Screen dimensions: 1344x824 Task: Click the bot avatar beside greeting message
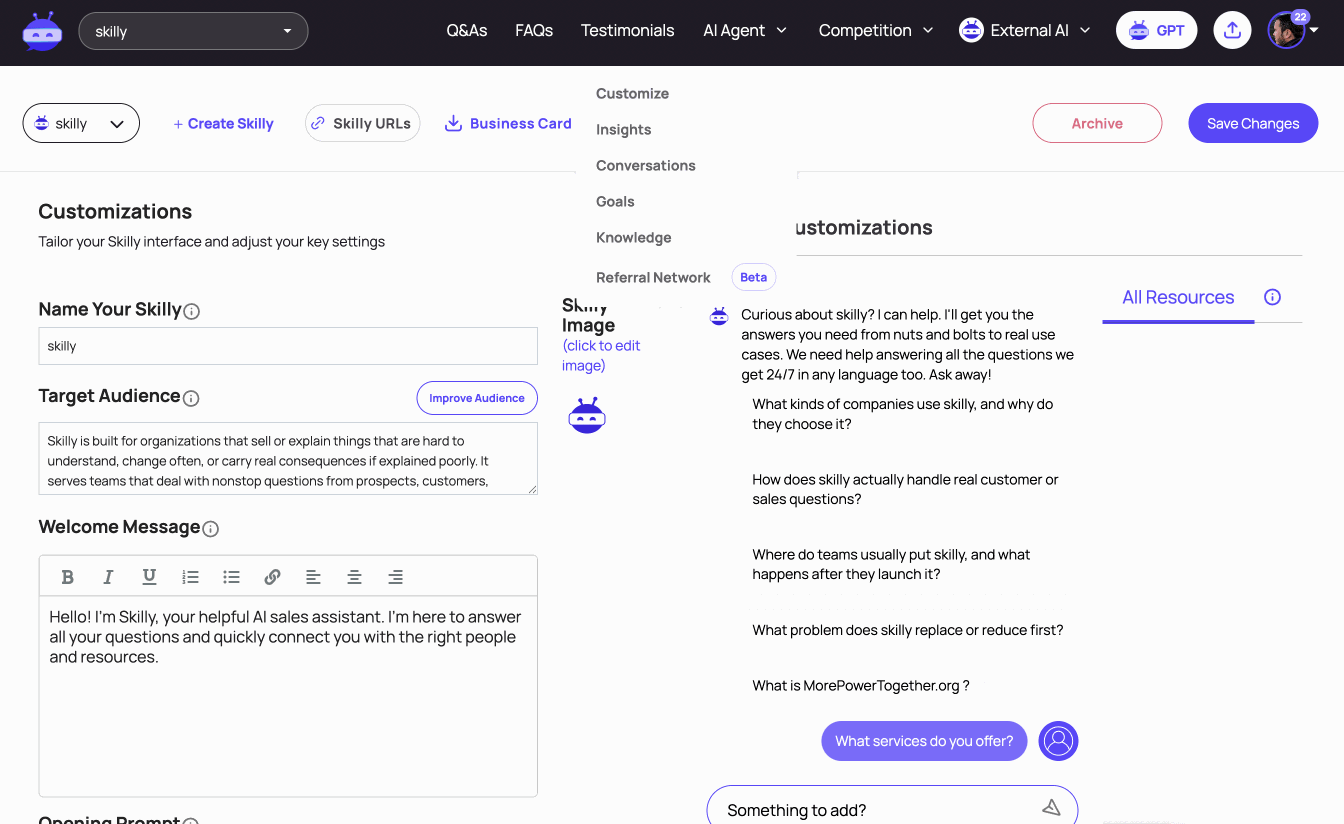click(719, 316)
